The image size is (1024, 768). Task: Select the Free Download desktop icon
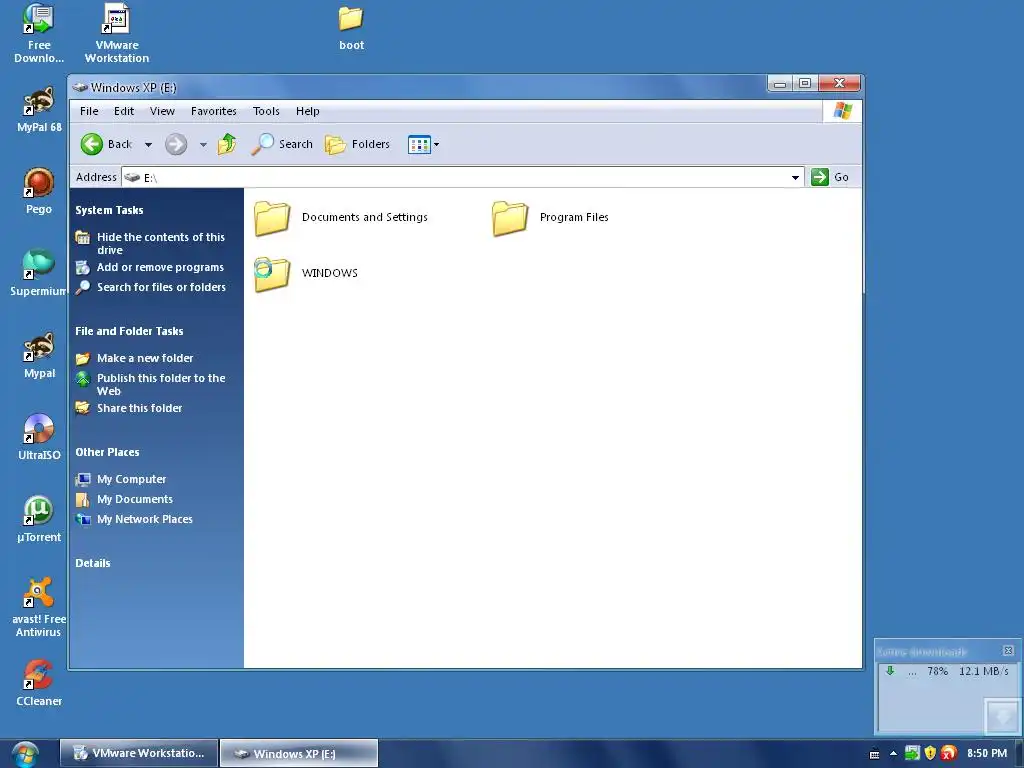click(39, 33)
